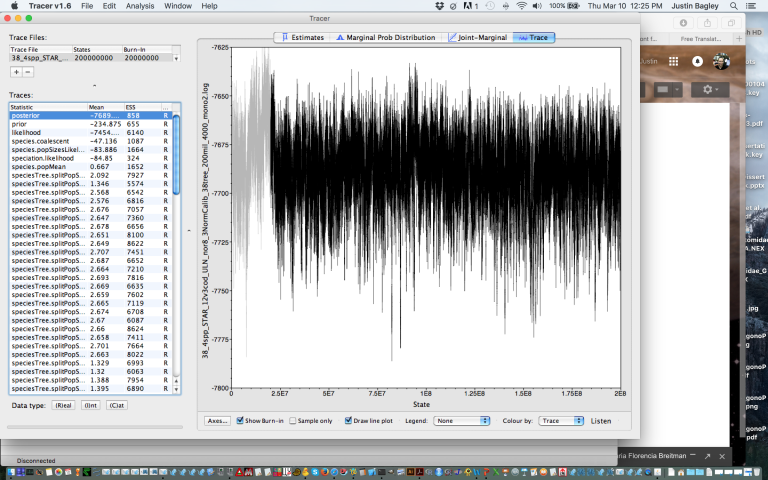Select the speciation.likelihood trace row
The image size is (768, 480).
91,158
